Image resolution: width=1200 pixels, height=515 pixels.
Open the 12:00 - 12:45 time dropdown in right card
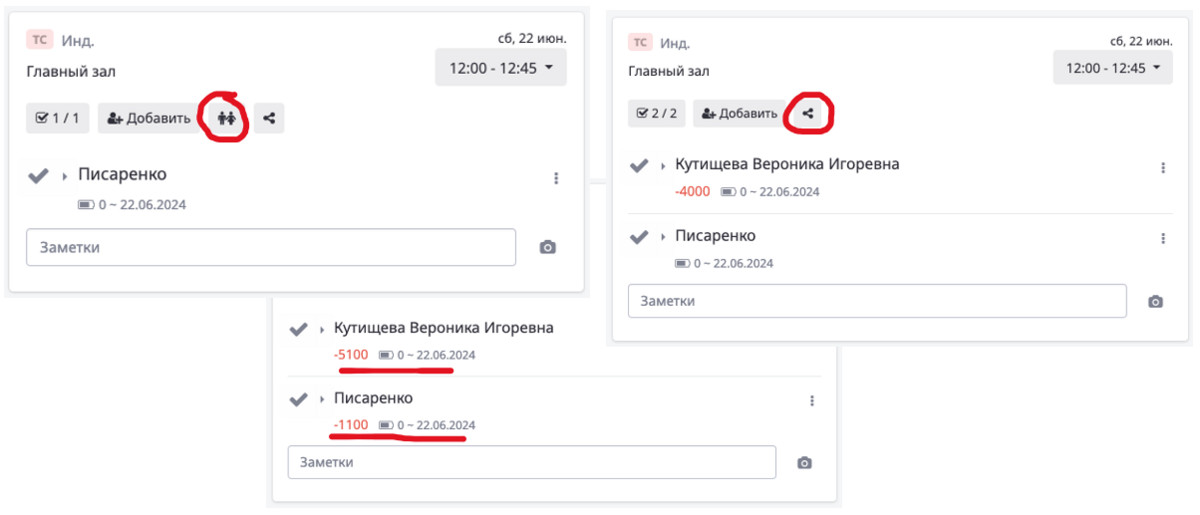(x=1113, y=68)
